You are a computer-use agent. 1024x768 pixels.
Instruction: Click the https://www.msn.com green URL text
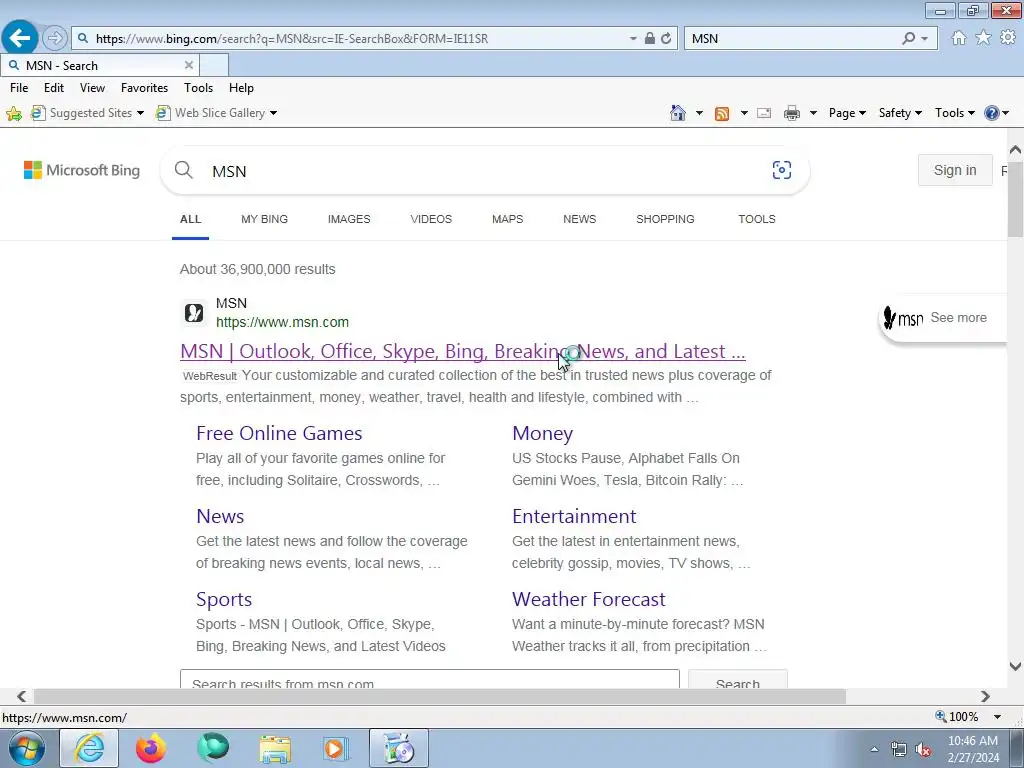click(x=282, y=323)
